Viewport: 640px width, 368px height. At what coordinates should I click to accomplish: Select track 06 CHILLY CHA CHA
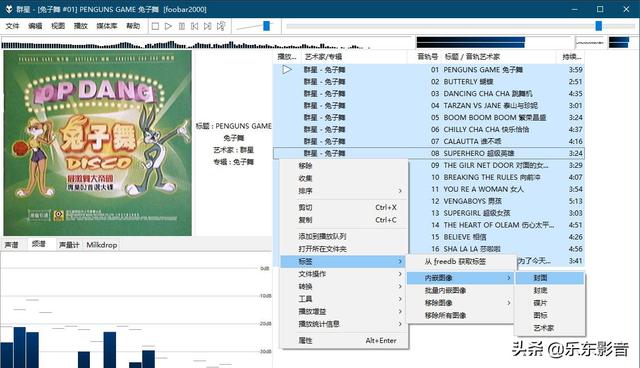coord(429,129)
